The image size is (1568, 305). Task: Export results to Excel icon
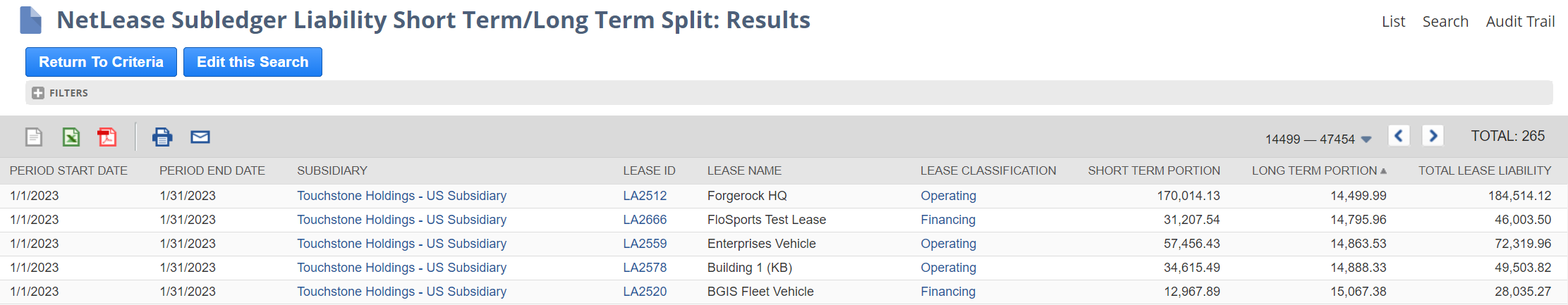(71, 137)
